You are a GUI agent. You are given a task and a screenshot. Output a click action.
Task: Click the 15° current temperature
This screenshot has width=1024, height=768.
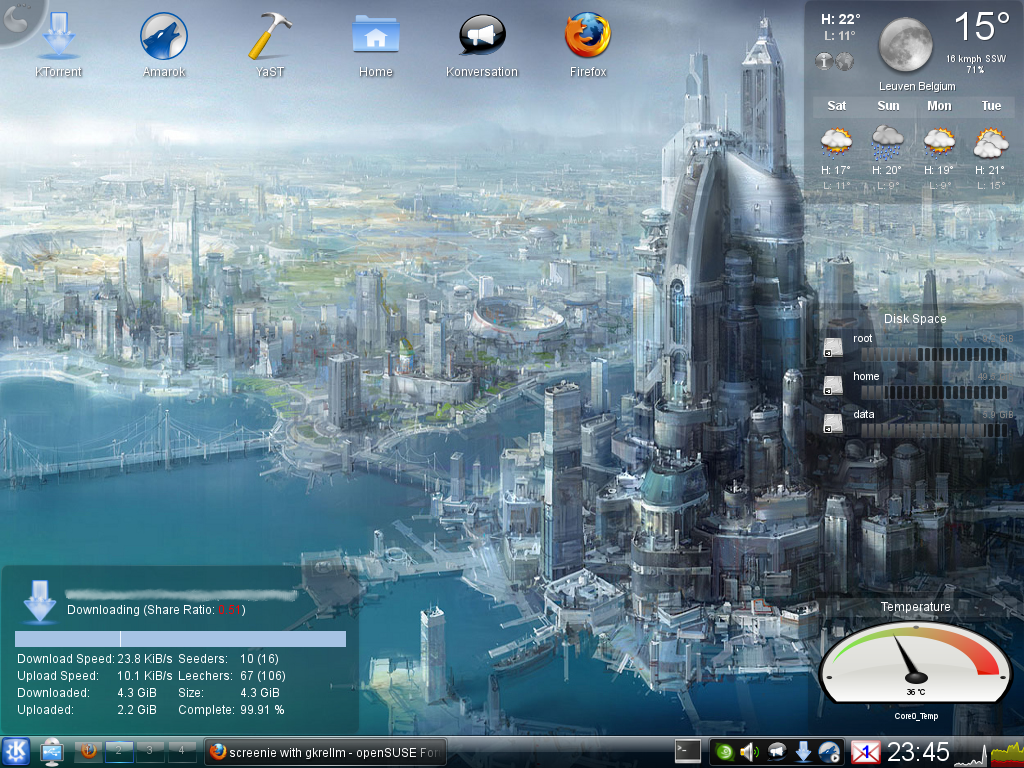982,27
